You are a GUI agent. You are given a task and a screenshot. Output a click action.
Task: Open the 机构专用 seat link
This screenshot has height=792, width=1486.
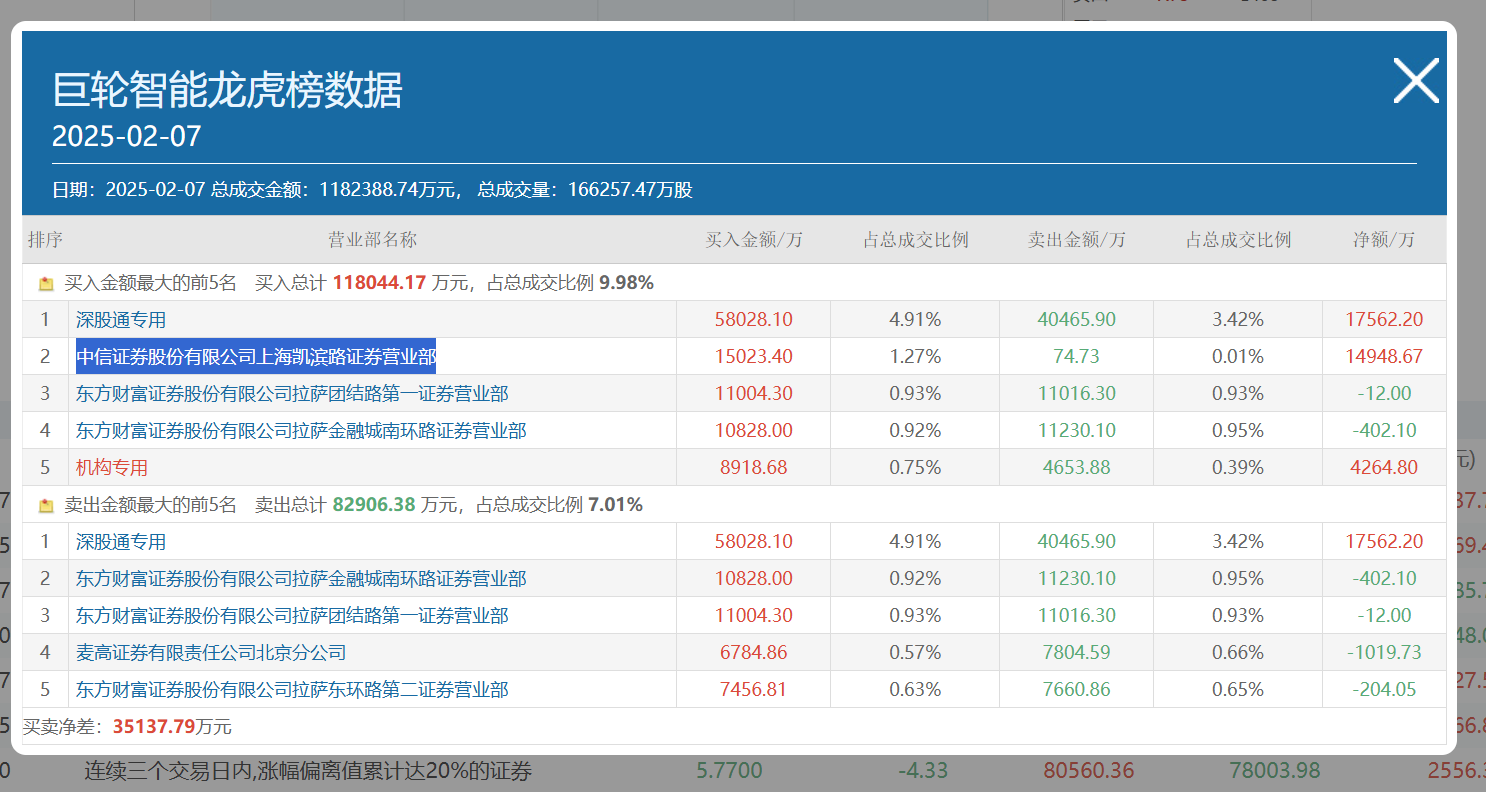coord(112,468)
